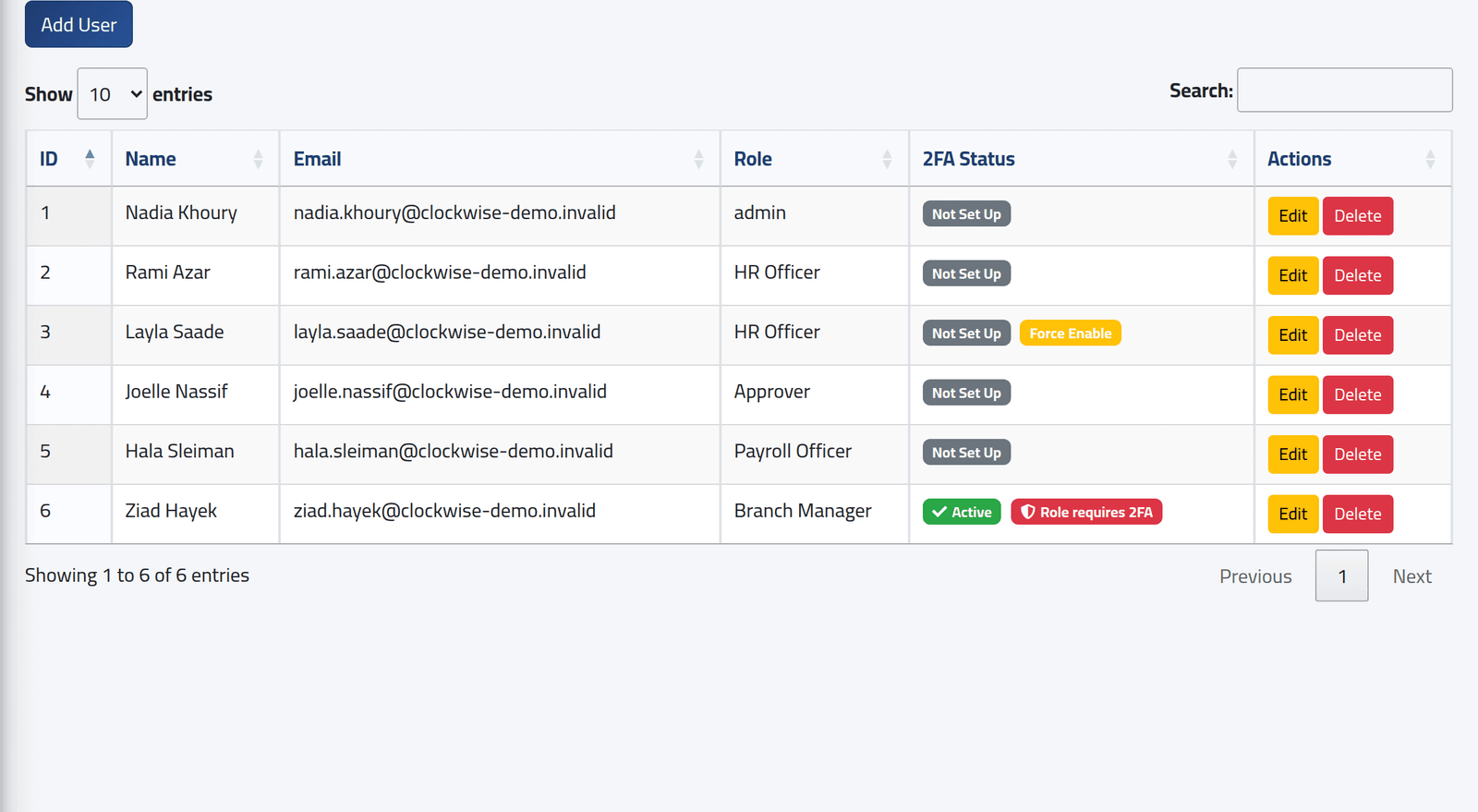The height and width of the screenshot is (812, 1478).
Task: Go to the Next page
Action: (x=1411, y=576)
